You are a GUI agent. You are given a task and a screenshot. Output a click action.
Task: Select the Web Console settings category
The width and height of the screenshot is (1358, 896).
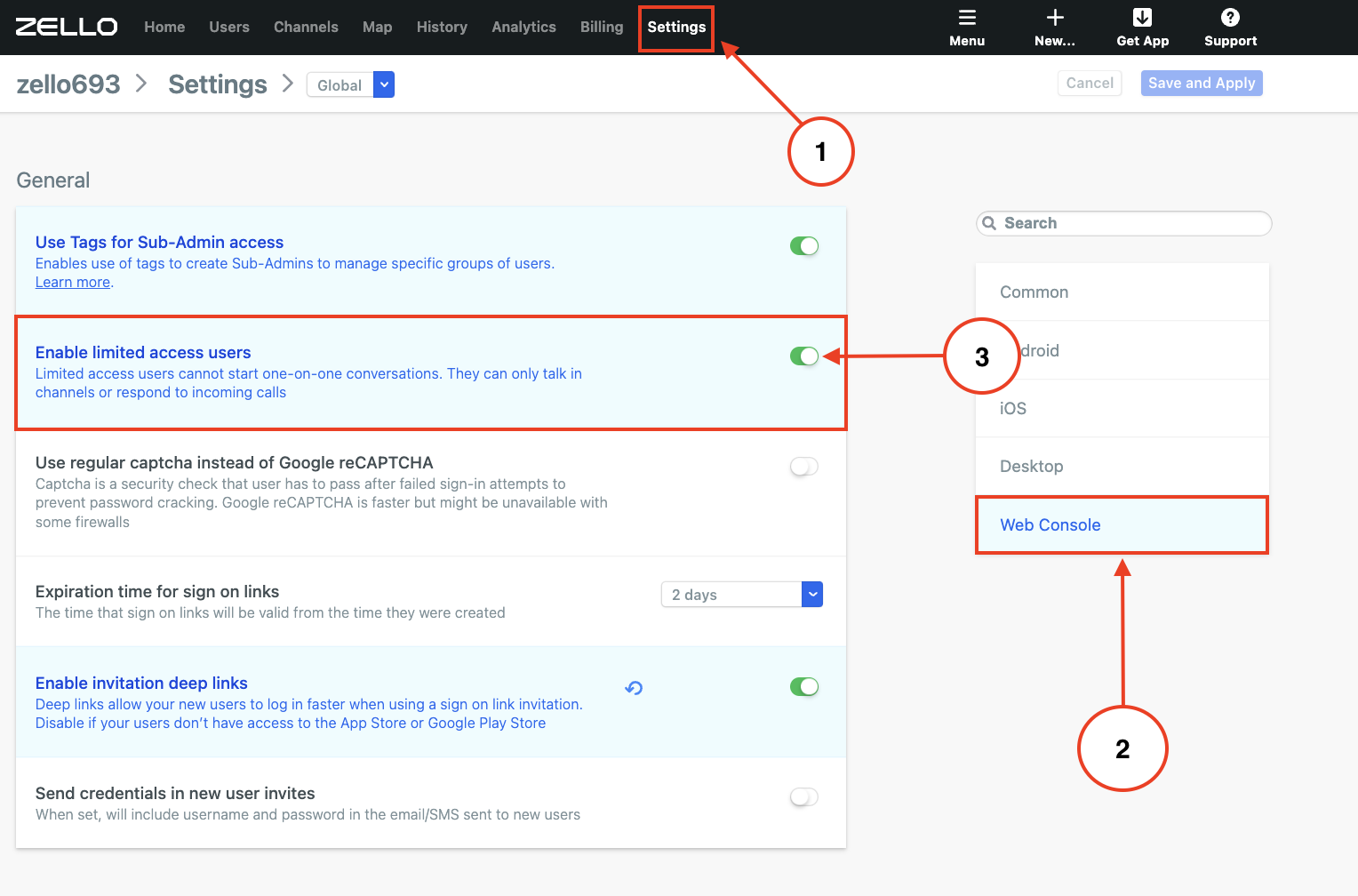(x=1050, y=524)
